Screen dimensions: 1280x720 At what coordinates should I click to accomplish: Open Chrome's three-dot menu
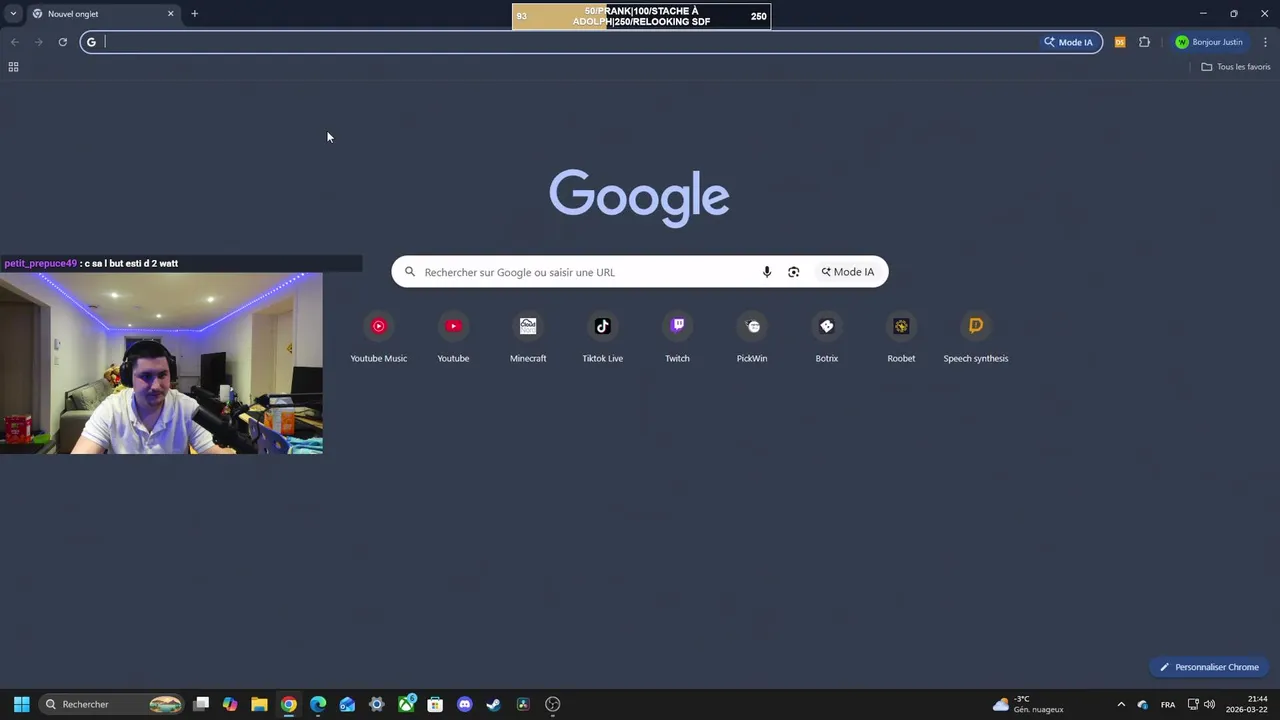click(x=1265, y=42)
